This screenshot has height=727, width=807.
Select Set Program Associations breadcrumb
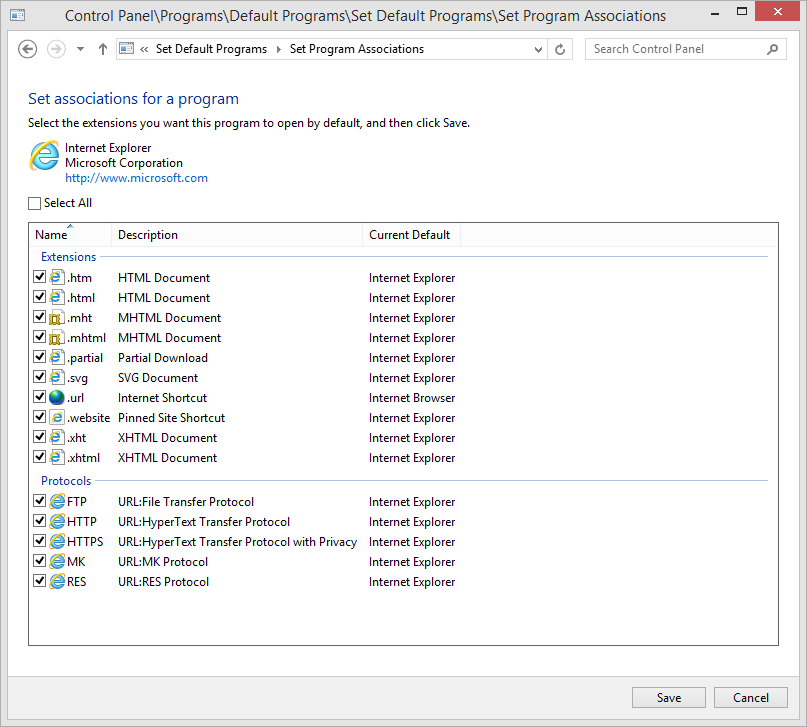(357, 49)
